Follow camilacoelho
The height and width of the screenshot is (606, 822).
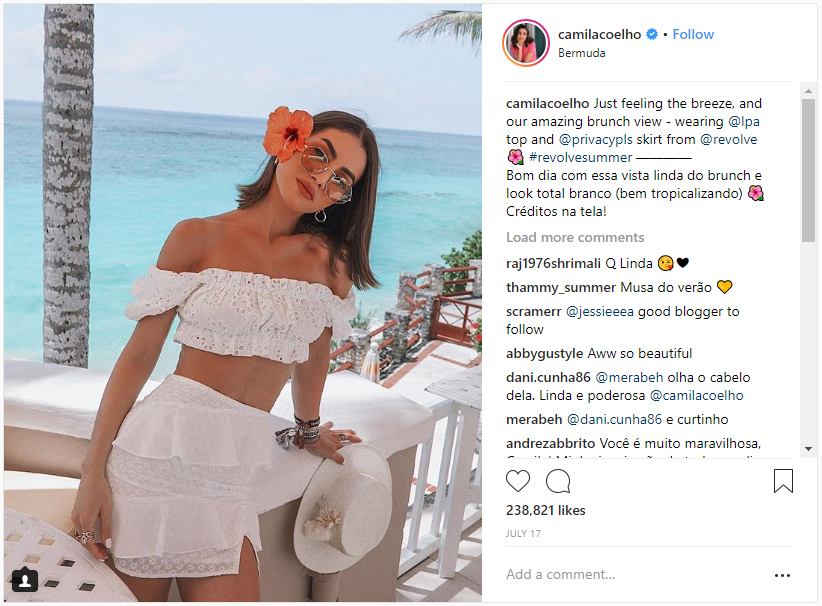pos(693,34)
